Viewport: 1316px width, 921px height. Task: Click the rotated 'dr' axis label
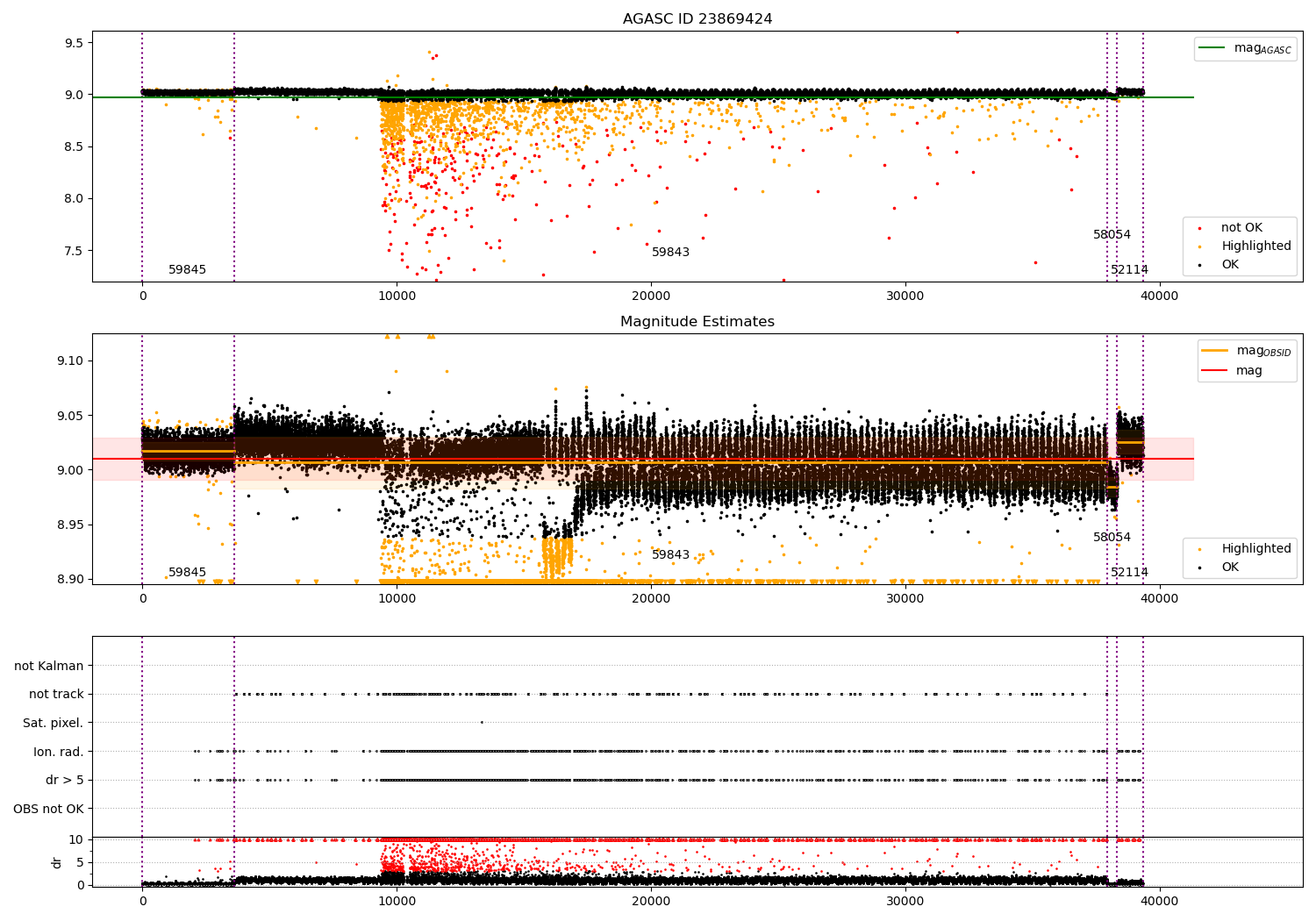pyautogui.click(x=57, y=862)
